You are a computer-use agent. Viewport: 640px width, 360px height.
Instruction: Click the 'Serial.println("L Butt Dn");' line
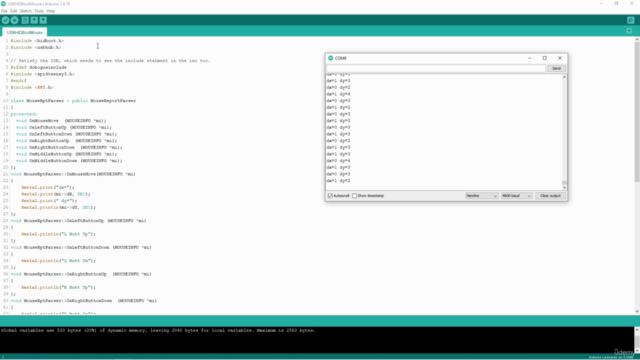(58, 260)
